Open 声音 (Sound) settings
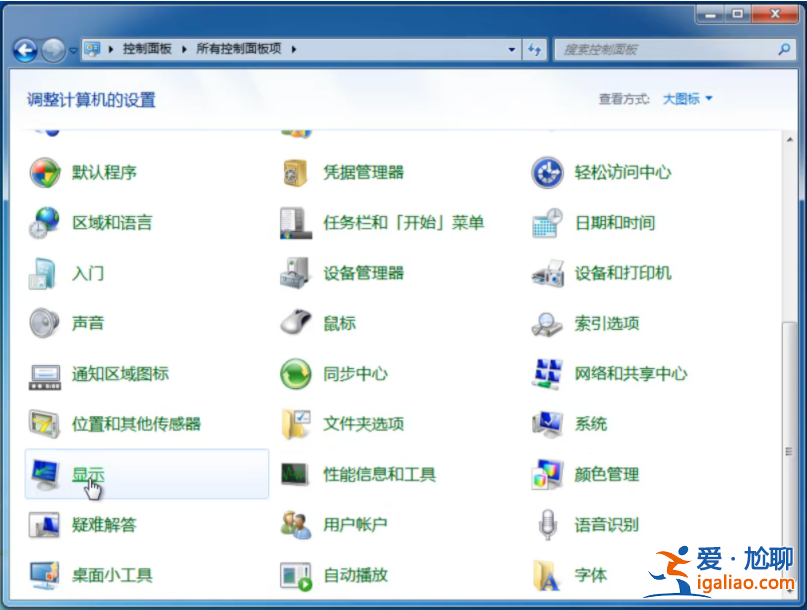Screen dimensions: 807x610 click(89, 323)
